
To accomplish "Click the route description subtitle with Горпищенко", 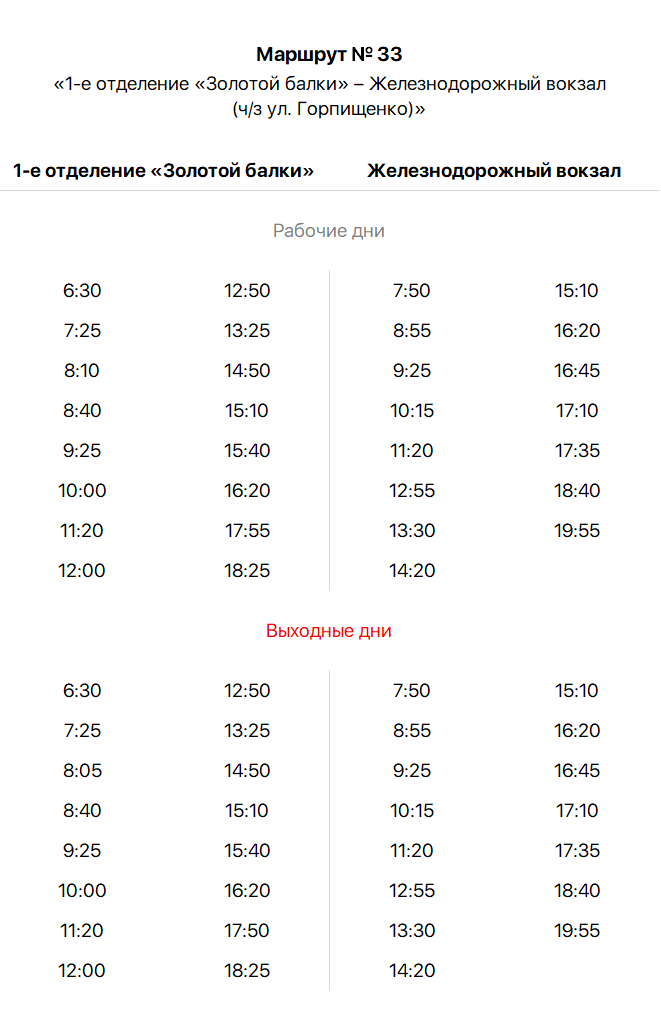I will tap(330, 96).
